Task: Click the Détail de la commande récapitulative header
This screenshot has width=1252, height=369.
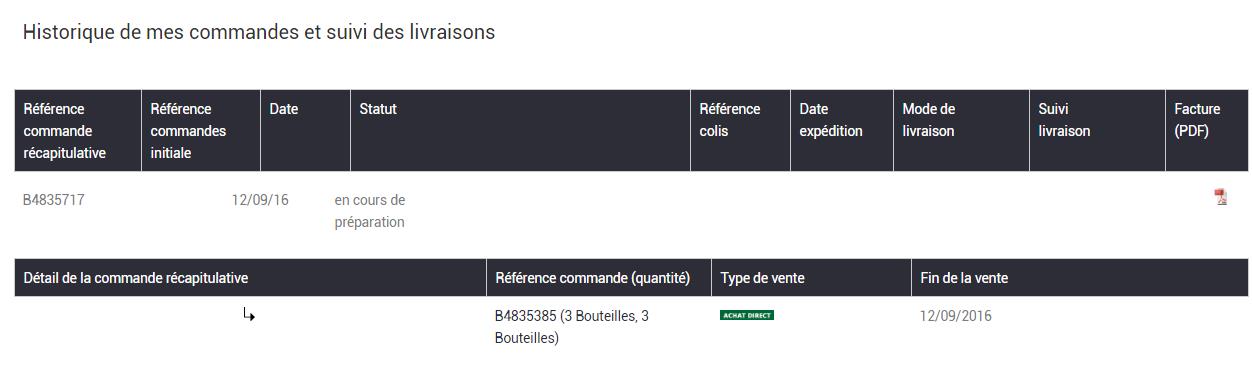Action: [x=136, y=278]
